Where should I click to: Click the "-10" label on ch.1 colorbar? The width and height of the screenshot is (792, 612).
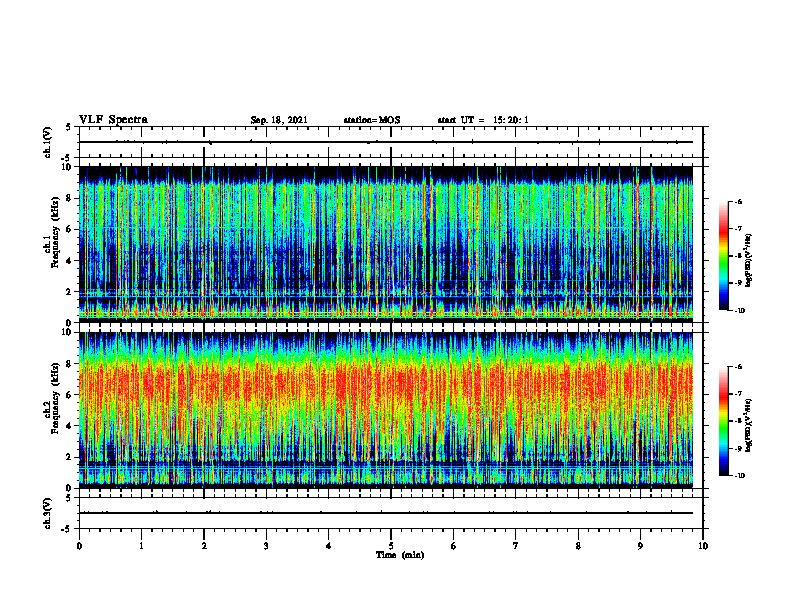pyautogui.click(x=739, y=311)
